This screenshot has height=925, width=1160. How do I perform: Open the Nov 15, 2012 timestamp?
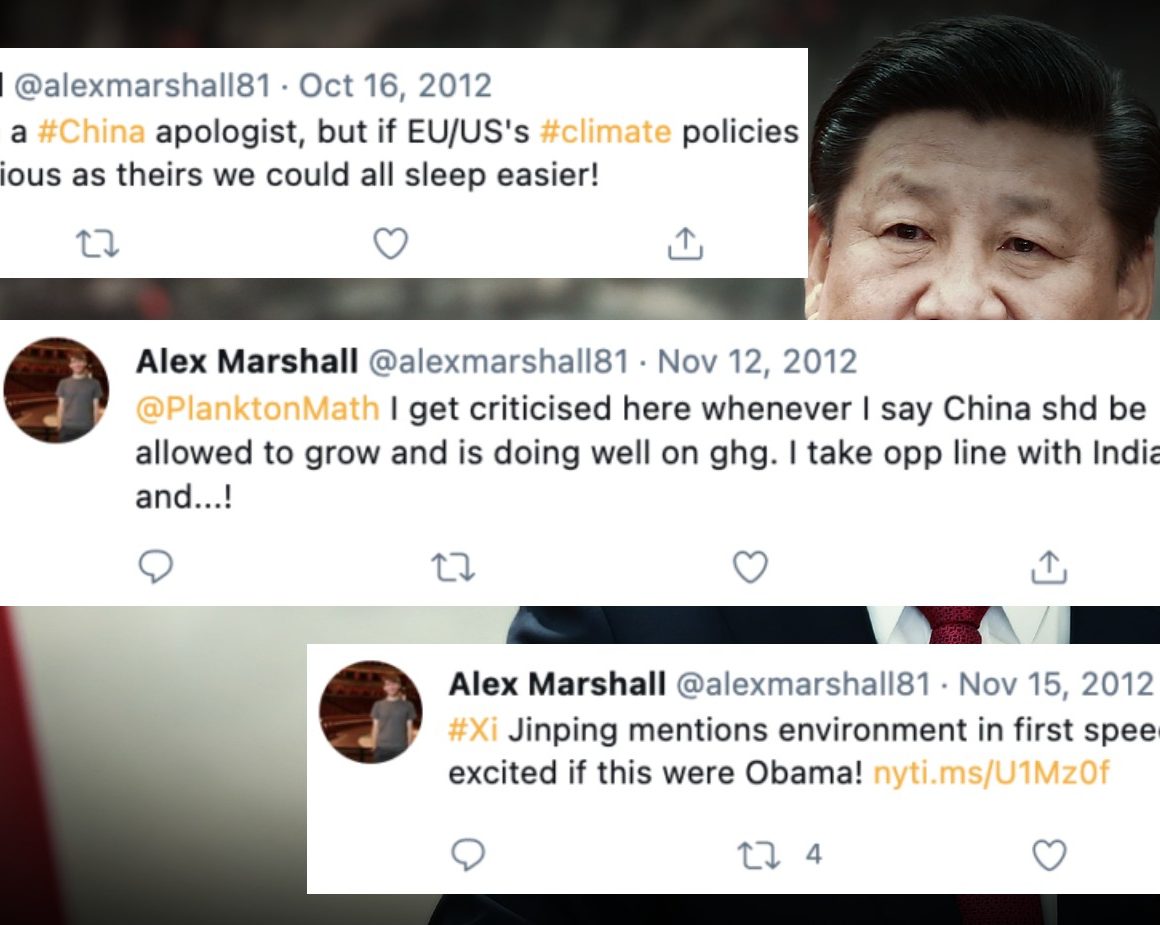(1056, 684)
